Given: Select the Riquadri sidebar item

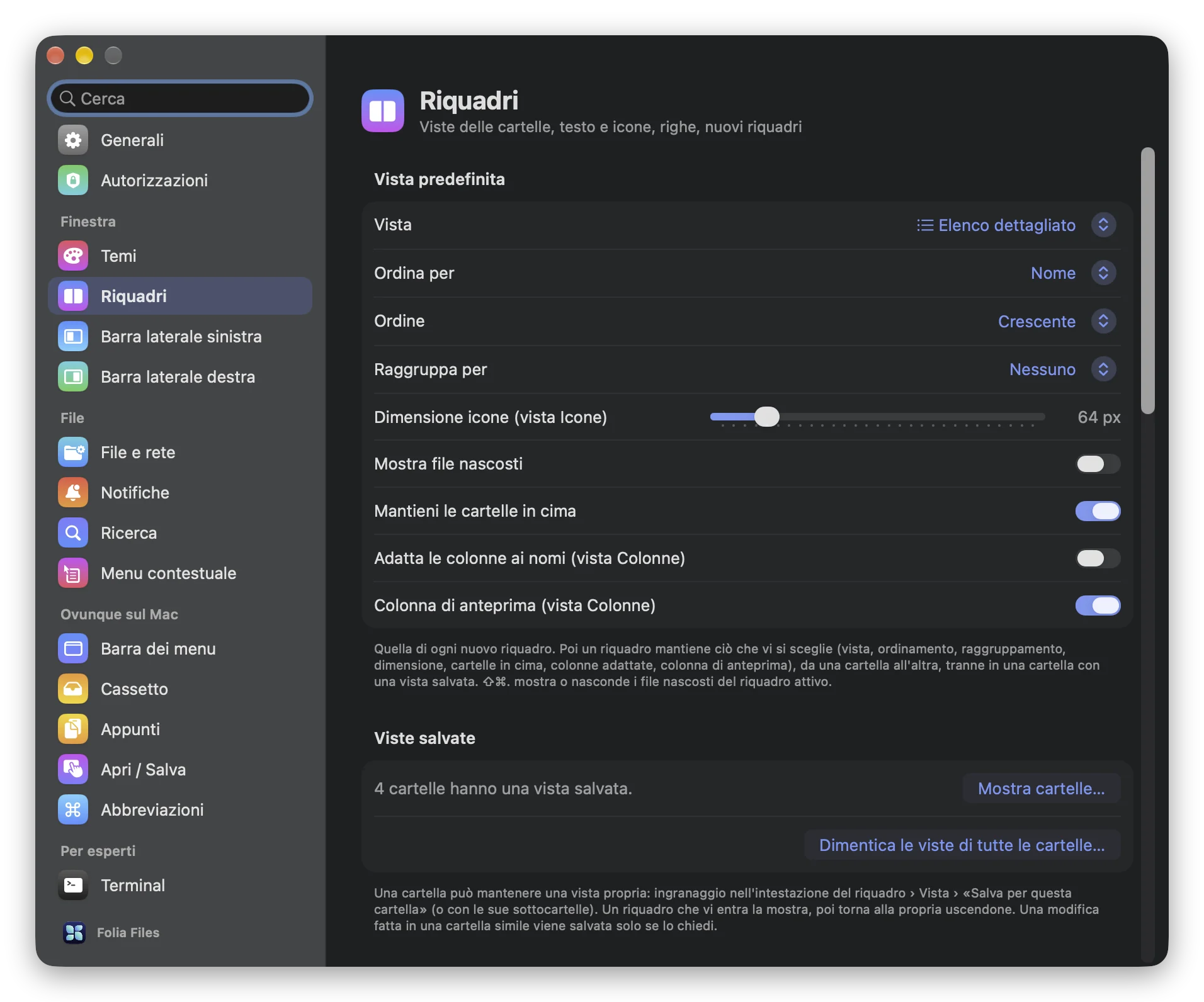Looking at the screenshot, I should pyautogui.click(x=180, y=296).
